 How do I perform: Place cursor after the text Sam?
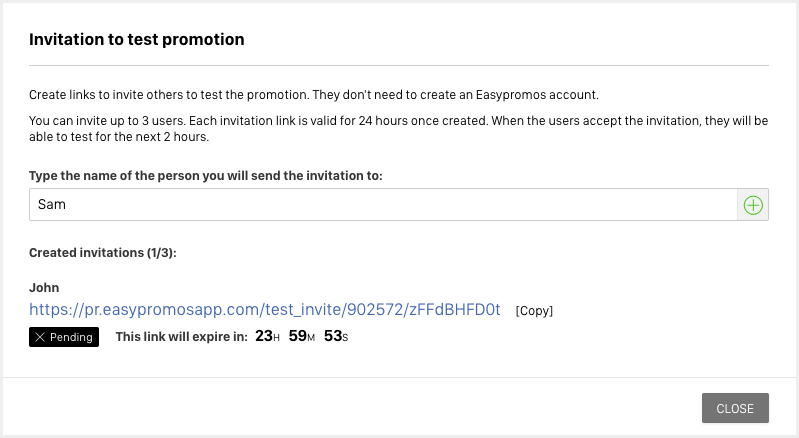click(x=68, y=205)
